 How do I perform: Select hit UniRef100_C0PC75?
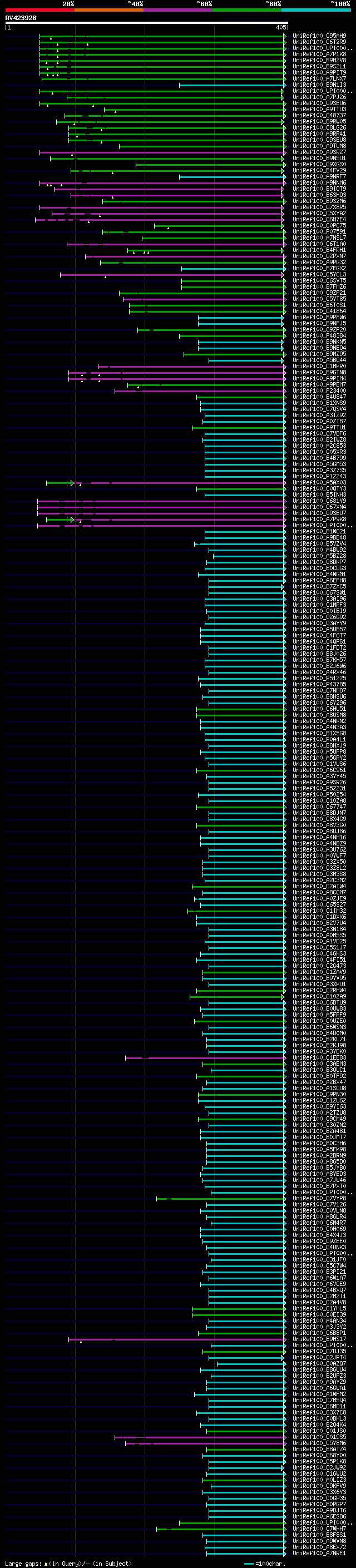click(x=319, y=225)
